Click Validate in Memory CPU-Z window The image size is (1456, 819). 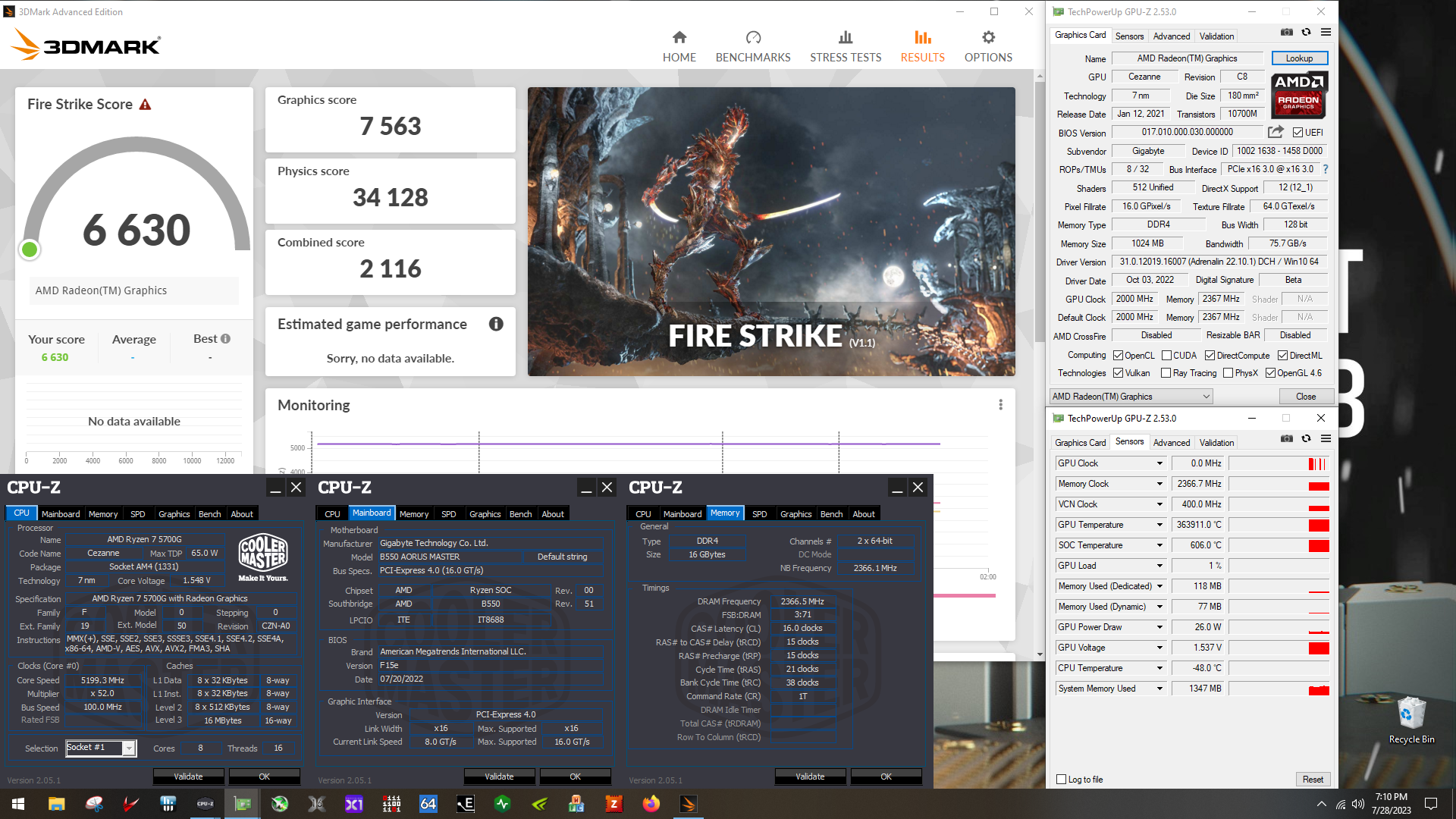[810, 777]
